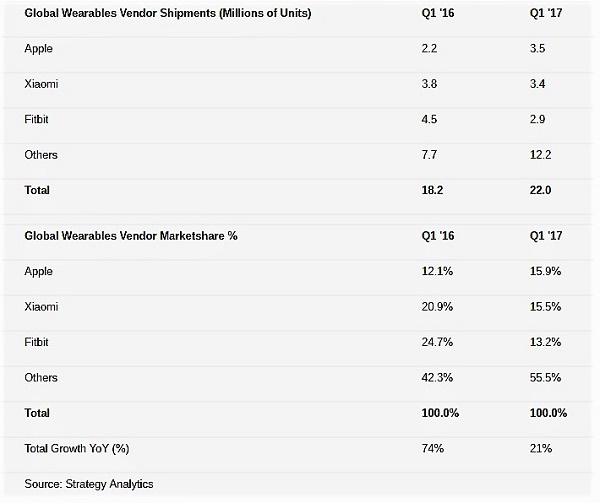The image size is (600, 503).
Task: Select the 74% YoY growth value
Action: click(x=433, y=448)
